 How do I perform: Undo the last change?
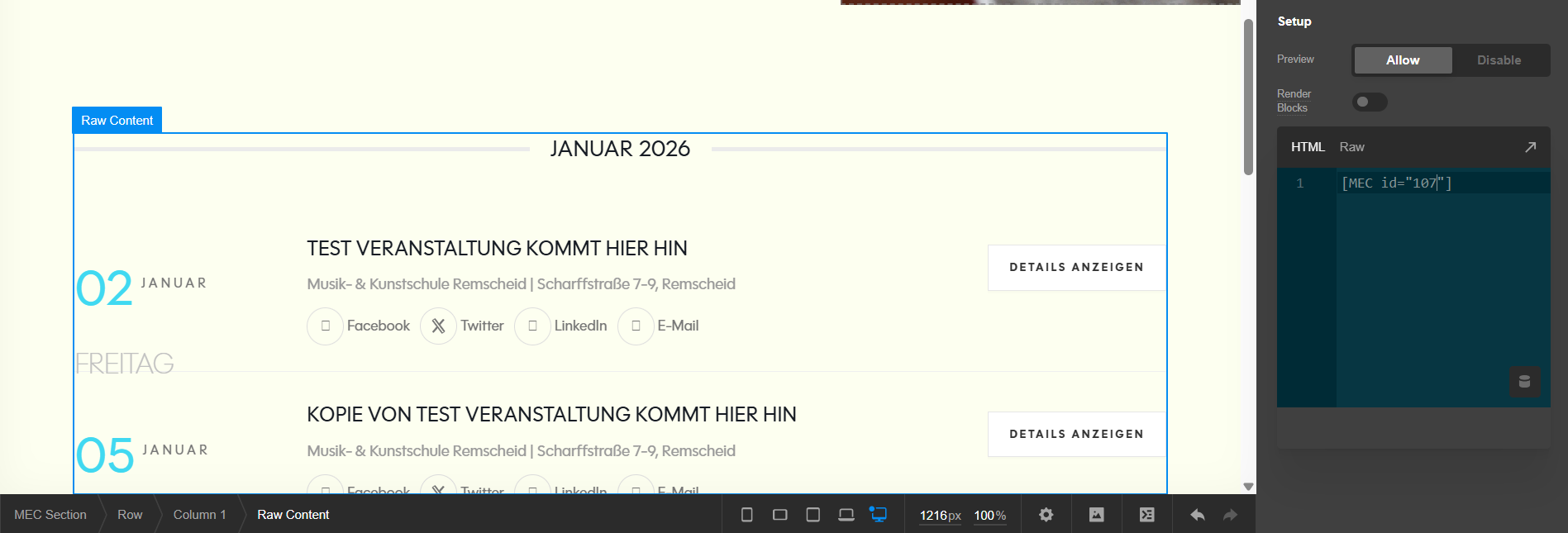tap(1197, 515)
